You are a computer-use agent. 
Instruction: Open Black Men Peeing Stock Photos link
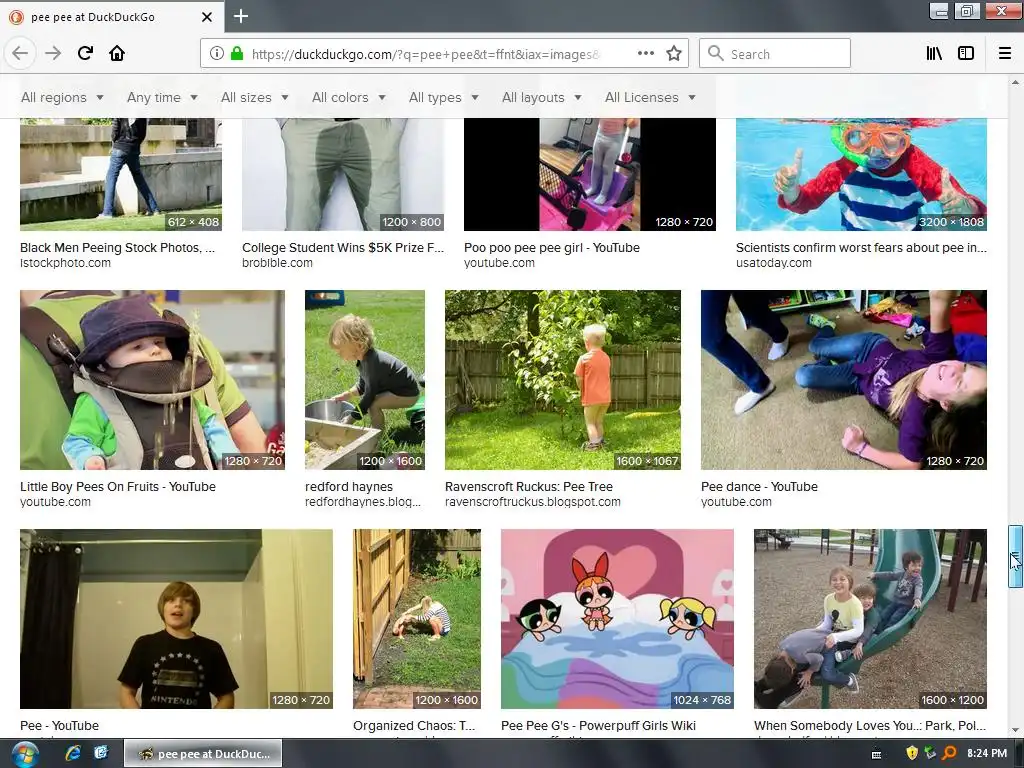[118, 248]
